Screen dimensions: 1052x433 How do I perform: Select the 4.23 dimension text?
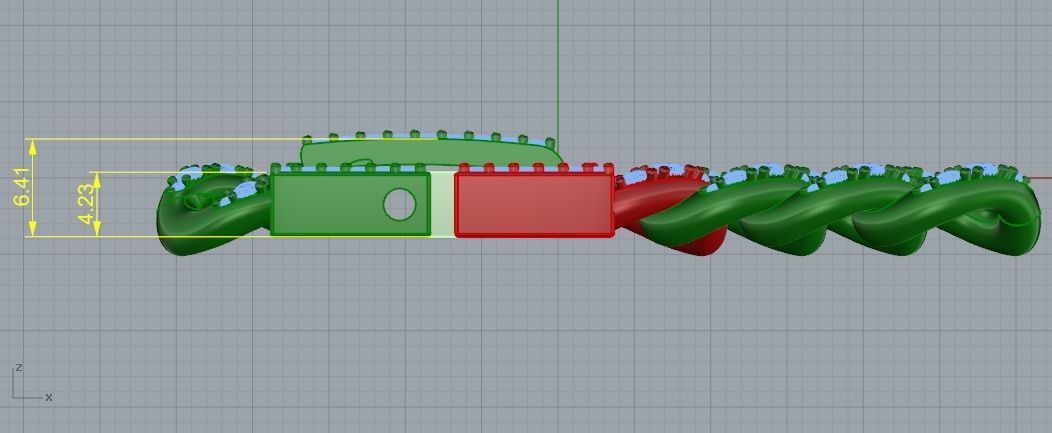click(x=87, y=205)
